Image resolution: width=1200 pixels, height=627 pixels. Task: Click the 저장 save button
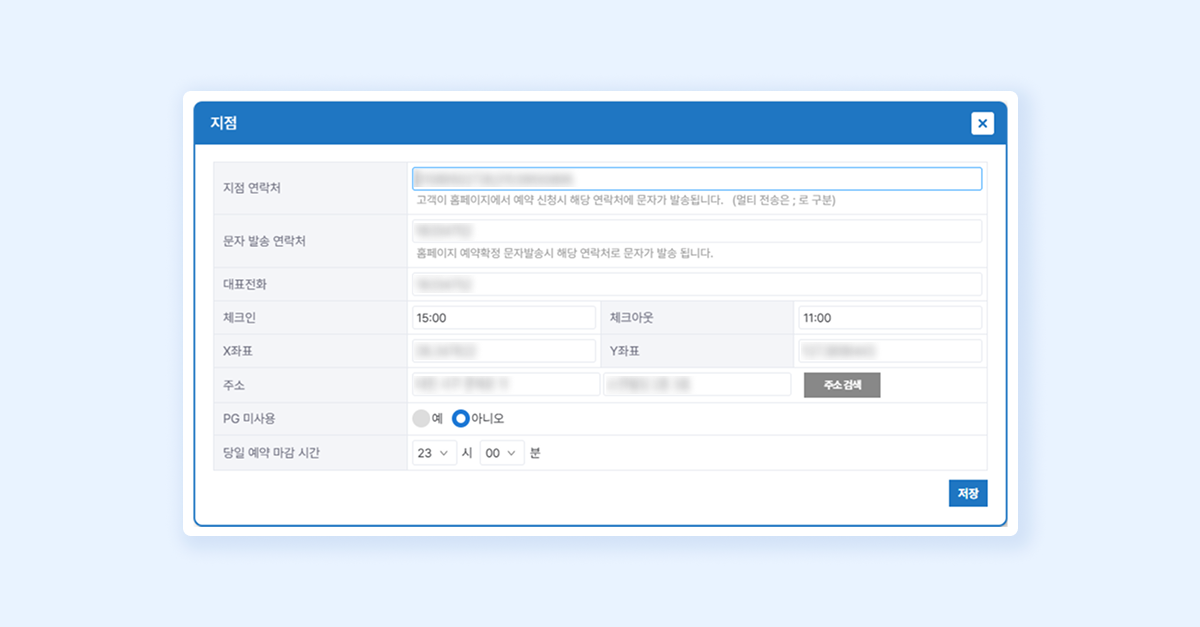(x=968, y=493)
